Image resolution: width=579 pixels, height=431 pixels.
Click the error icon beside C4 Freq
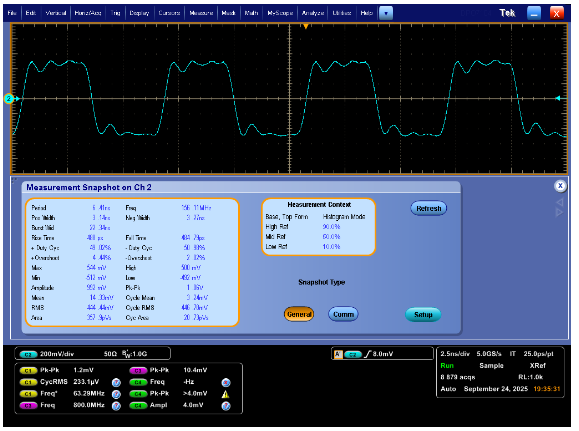point(226,383)
